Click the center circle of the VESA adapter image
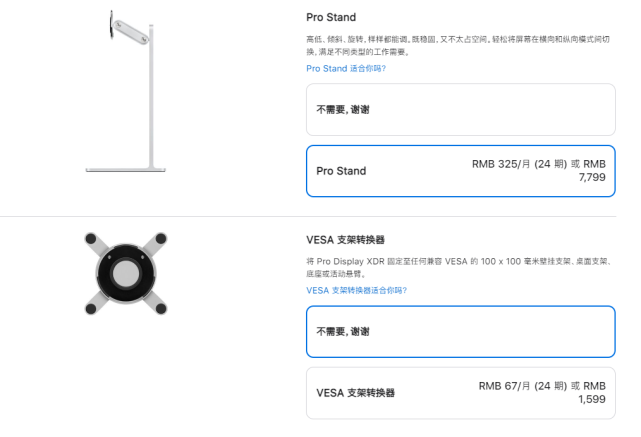The height and width of the screenshot is (437, 641). click(126, 273)
